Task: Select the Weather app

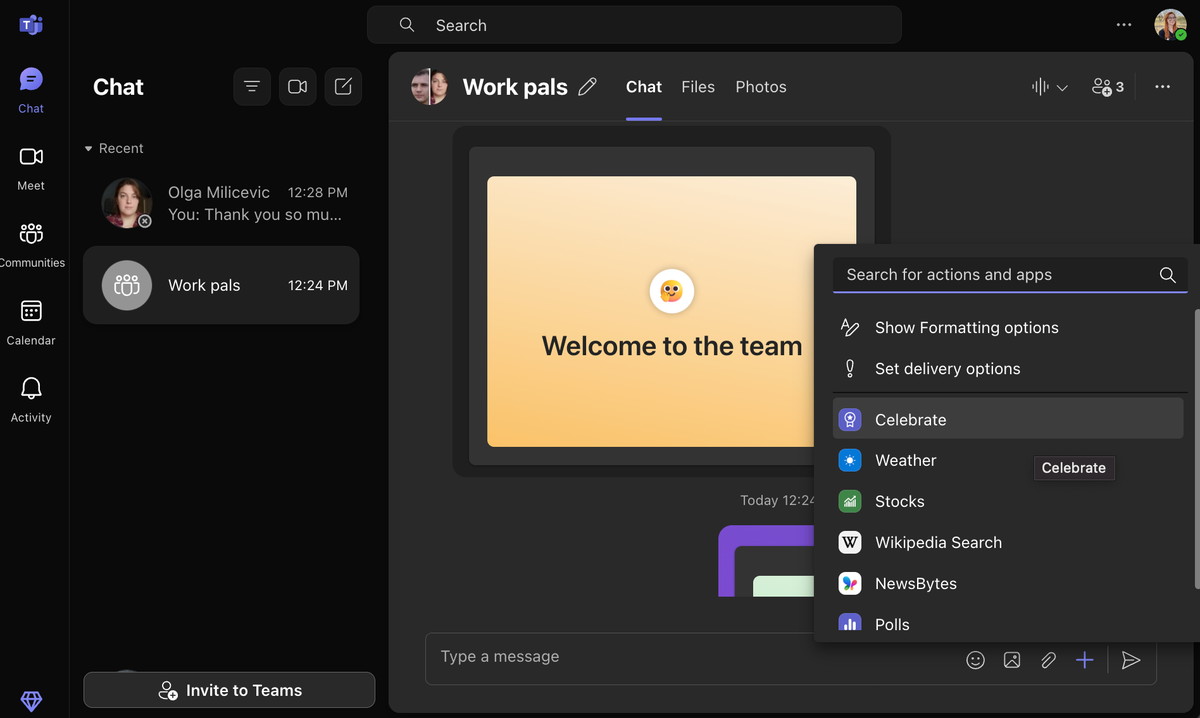Action: 1008,460
